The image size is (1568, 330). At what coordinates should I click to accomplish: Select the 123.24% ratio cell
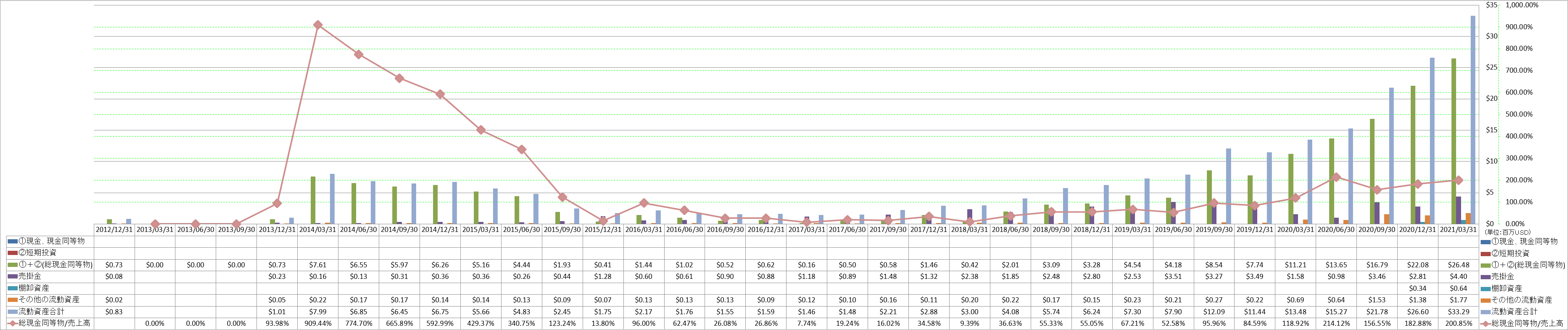[x=562, y=323]
